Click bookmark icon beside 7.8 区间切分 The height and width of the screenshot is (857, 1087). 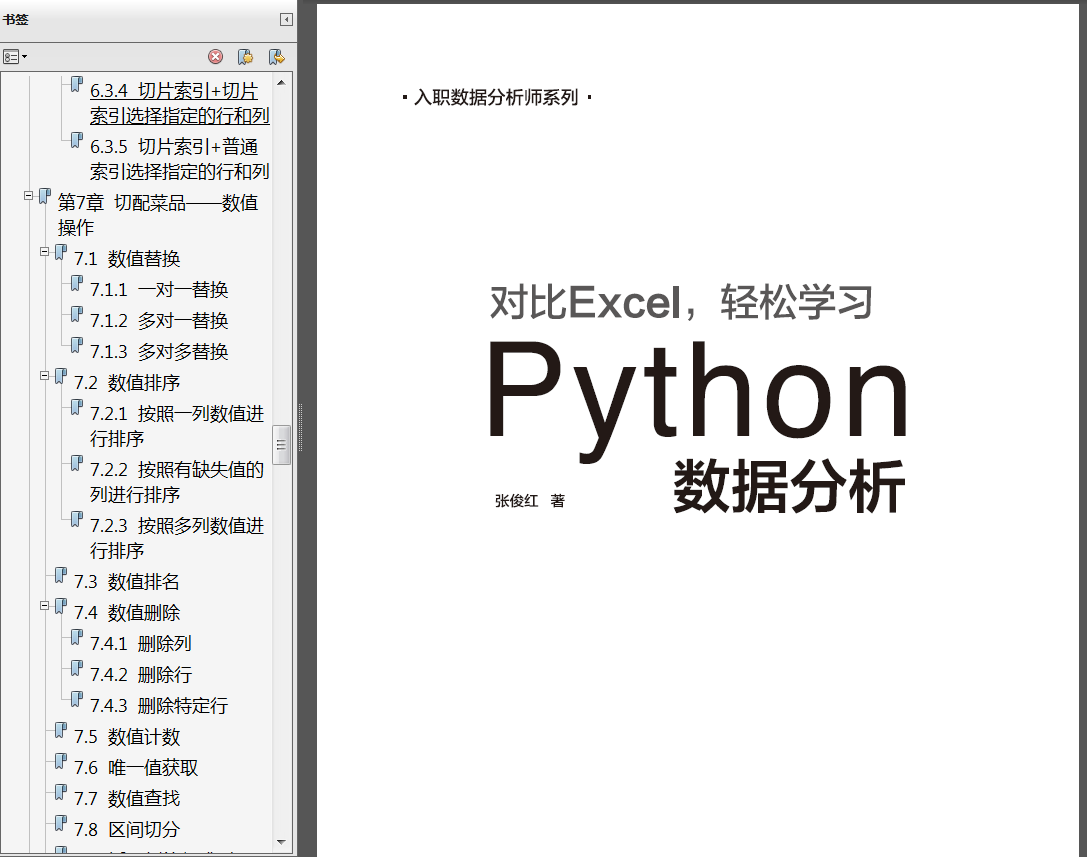coord(61,823)
